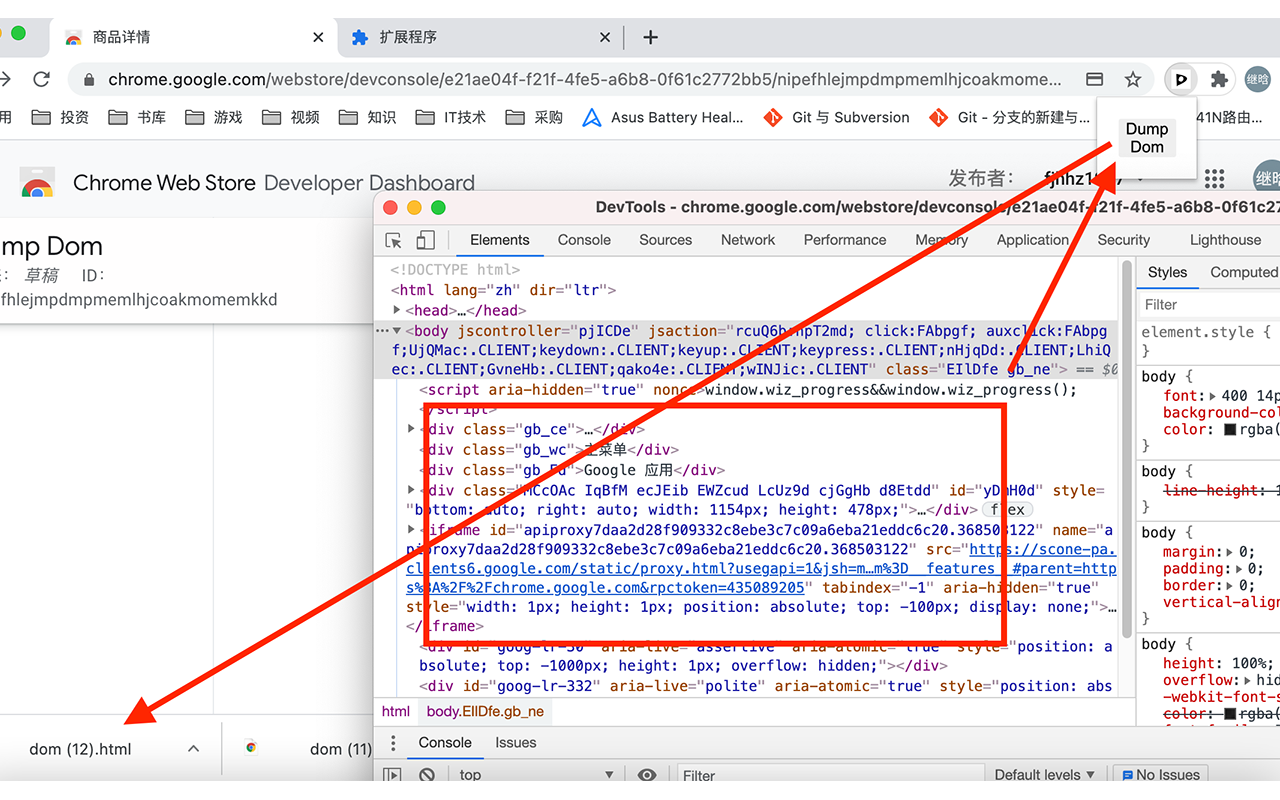Image resolution: width=1280 pixels, height=800 pixels.
Task: Expand the gb_ce div node
Action: click(x=412, y=429)
